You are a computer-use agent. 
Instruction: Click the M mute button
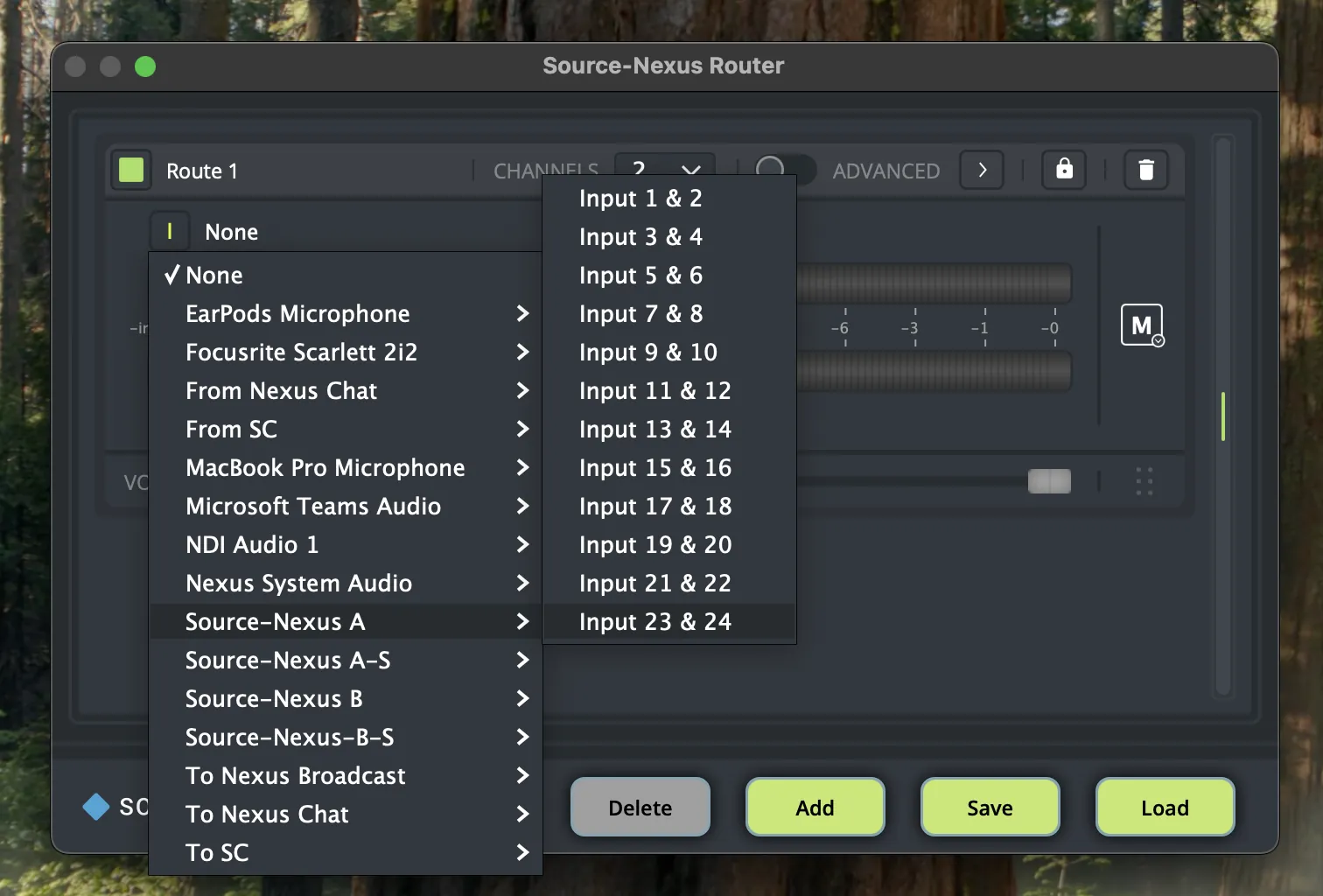[x=1142, y=325]
